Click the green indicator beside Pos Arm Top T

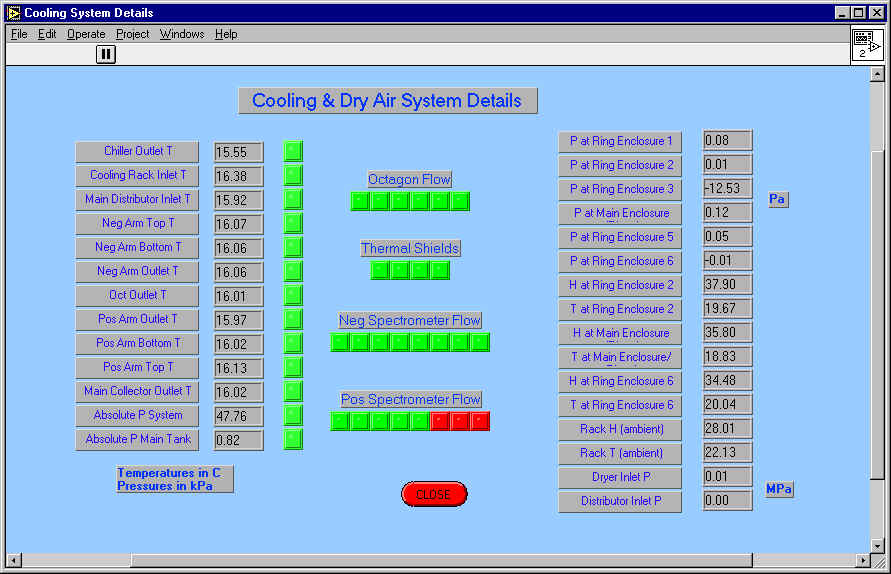pos(293,367)
